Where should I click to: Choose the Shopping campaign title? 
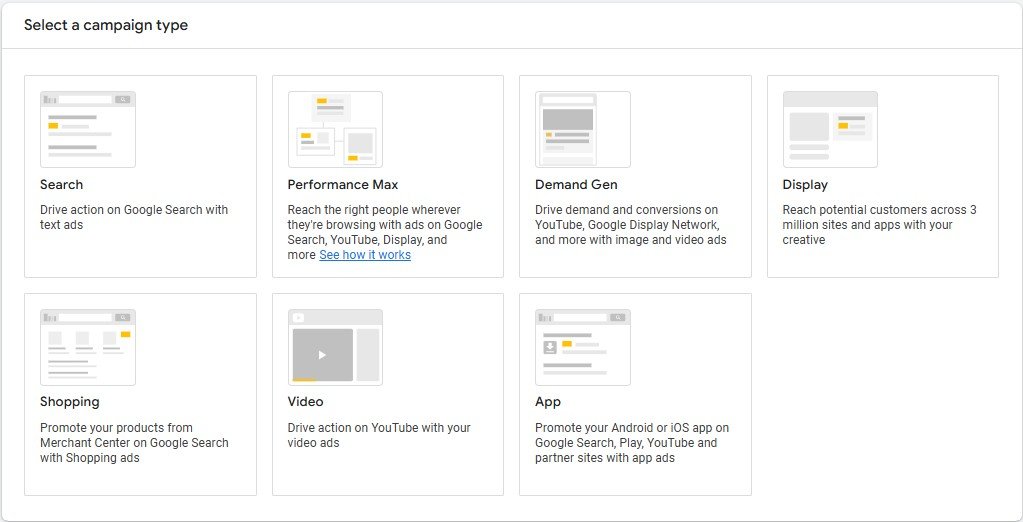pos(70,402)
